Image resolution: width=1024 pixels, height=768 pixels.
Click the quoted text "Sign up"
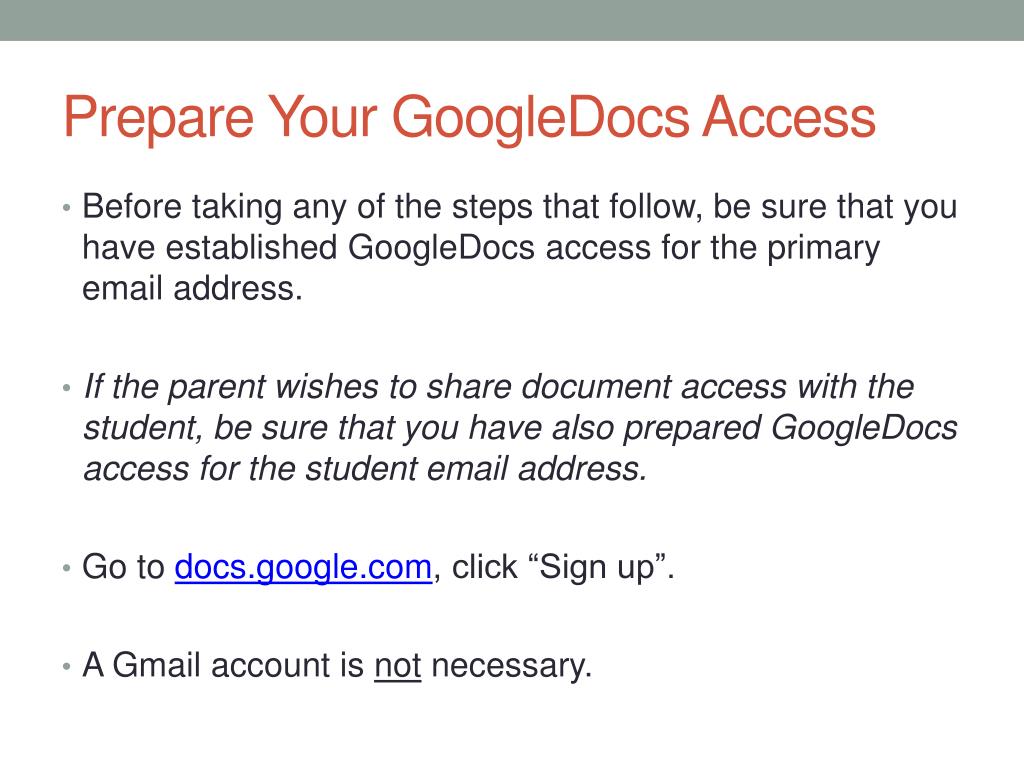pos(597,568)
